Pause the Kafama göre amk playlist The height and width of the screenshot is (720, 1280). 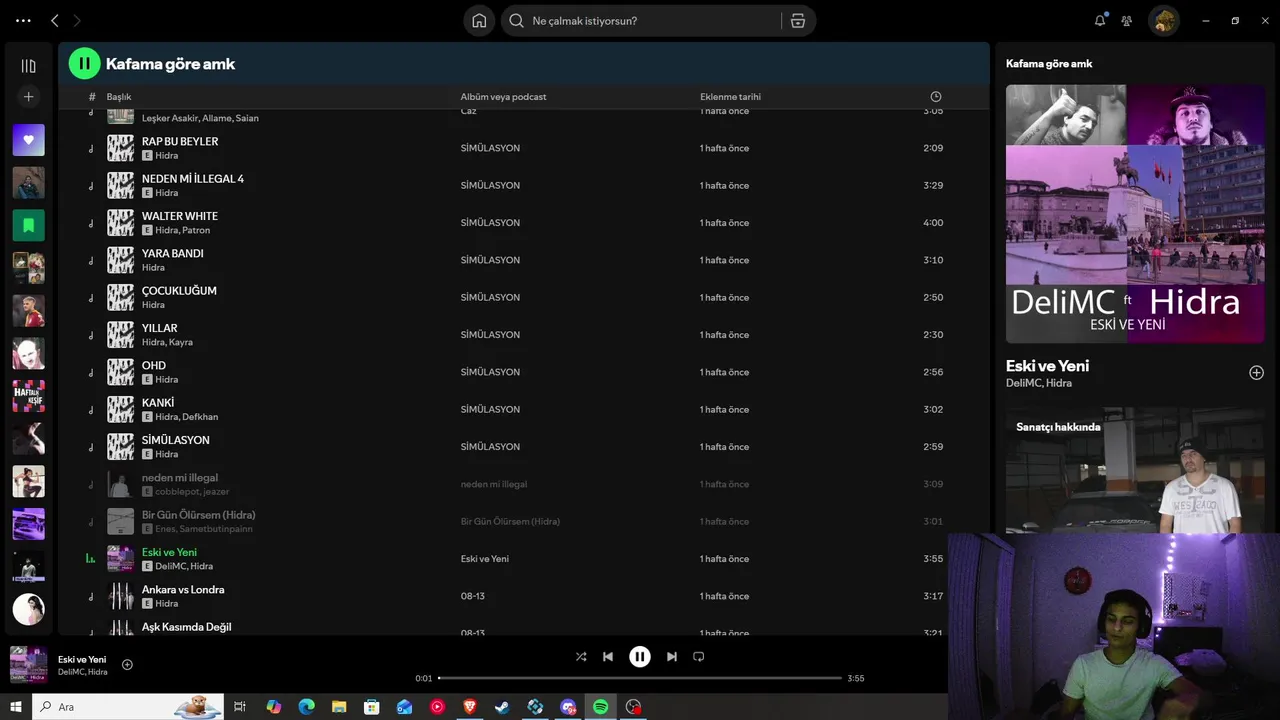click(84, 63)
